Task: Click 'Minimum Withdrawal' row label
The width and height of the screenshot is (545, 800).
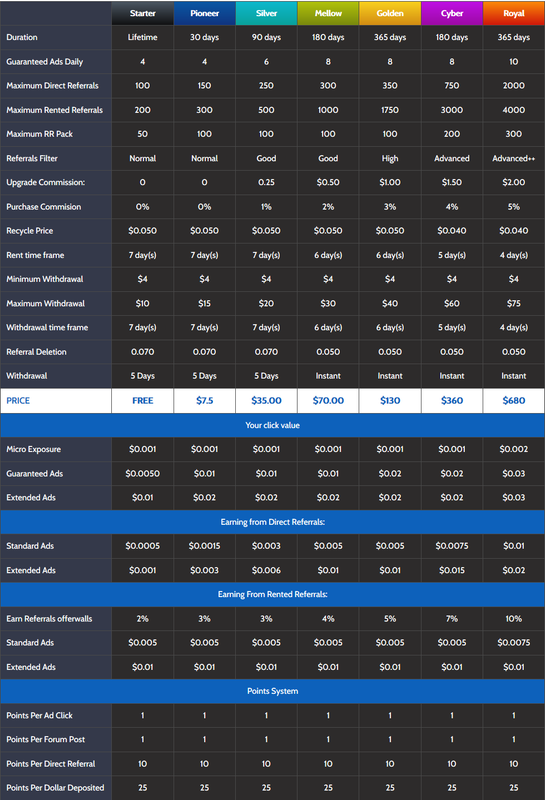Action: coord(44,279)
